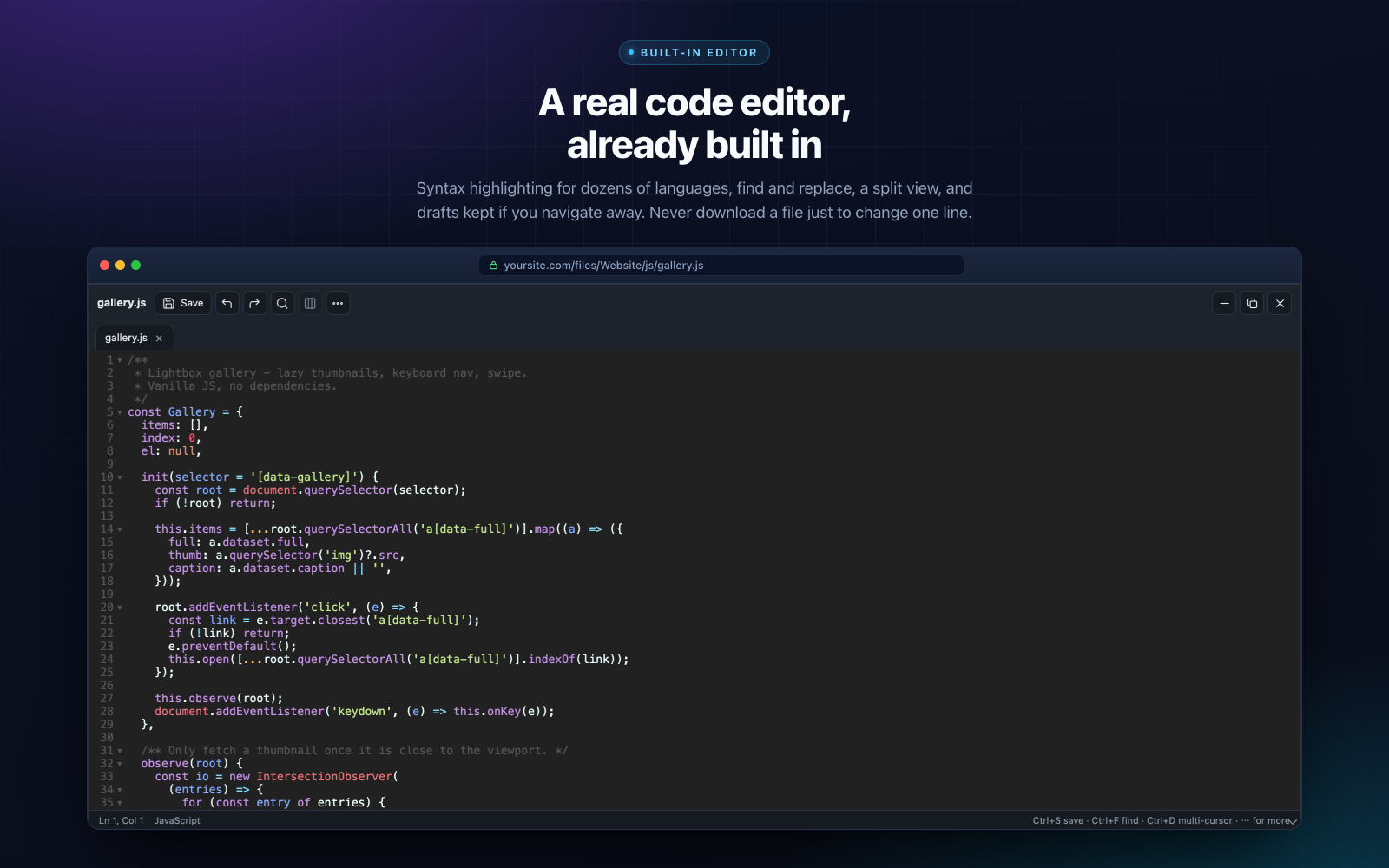
Task: Click the 'keydown' listener line 28
Action: coord(354,712)
